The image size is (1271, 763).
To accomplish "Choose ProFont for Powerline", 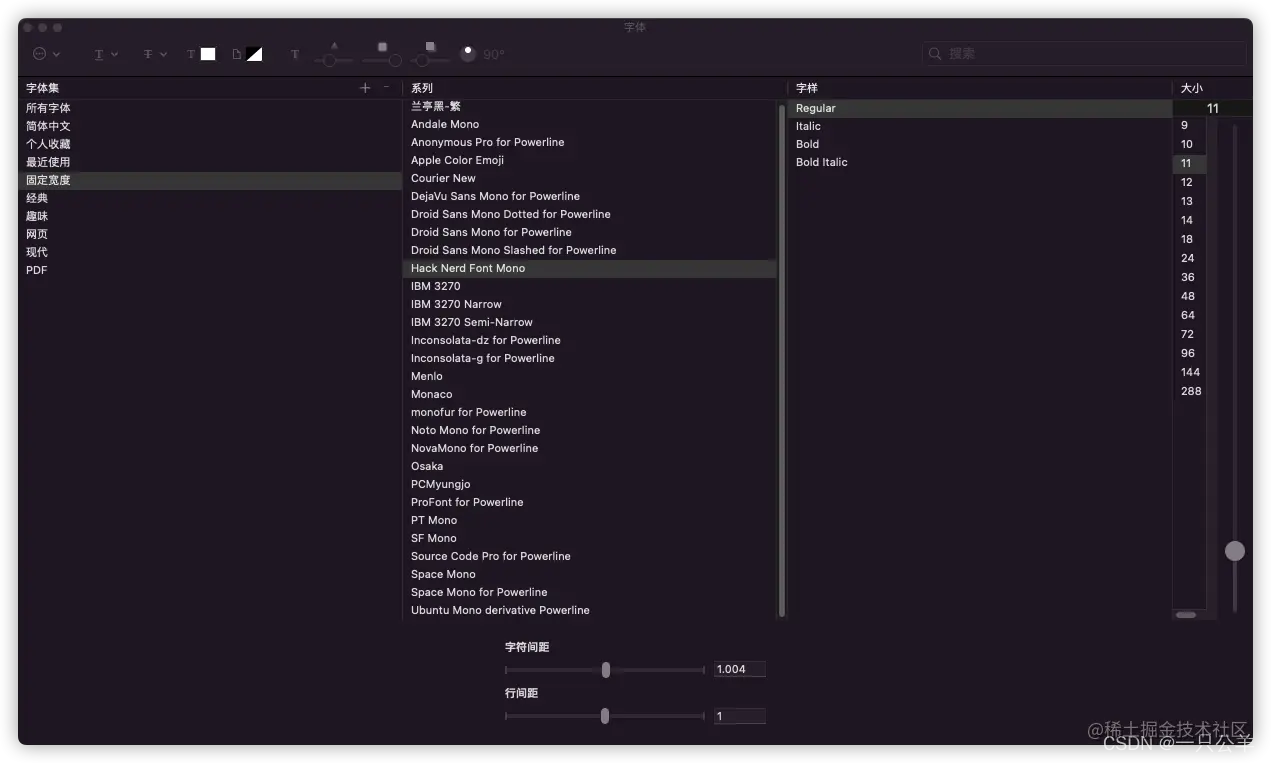I will tap(590, 502).
